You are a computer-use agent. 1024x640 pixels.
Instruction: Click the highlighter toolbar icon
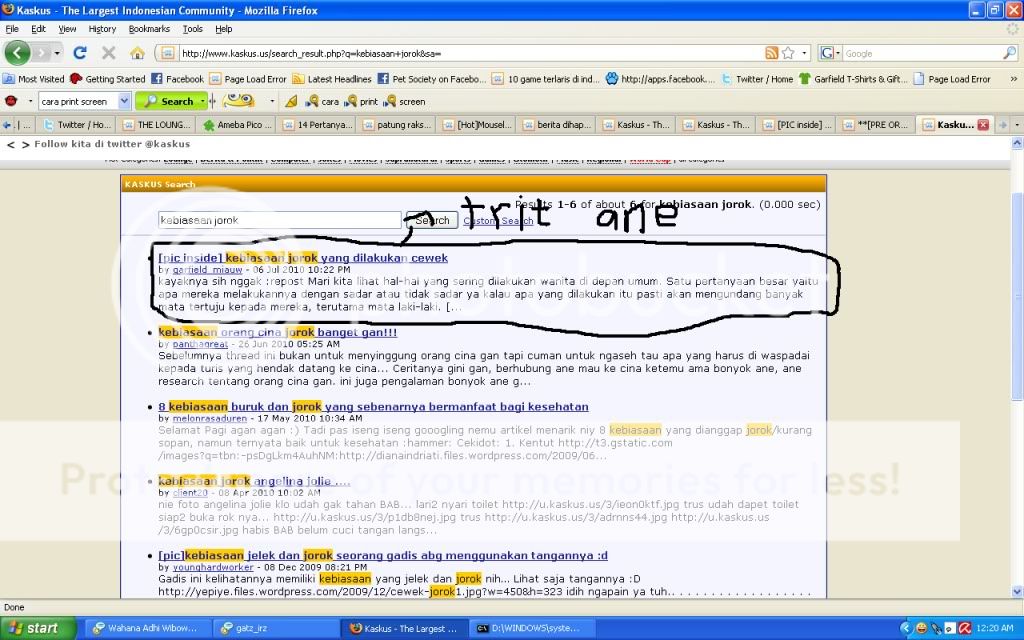[291, 101]
